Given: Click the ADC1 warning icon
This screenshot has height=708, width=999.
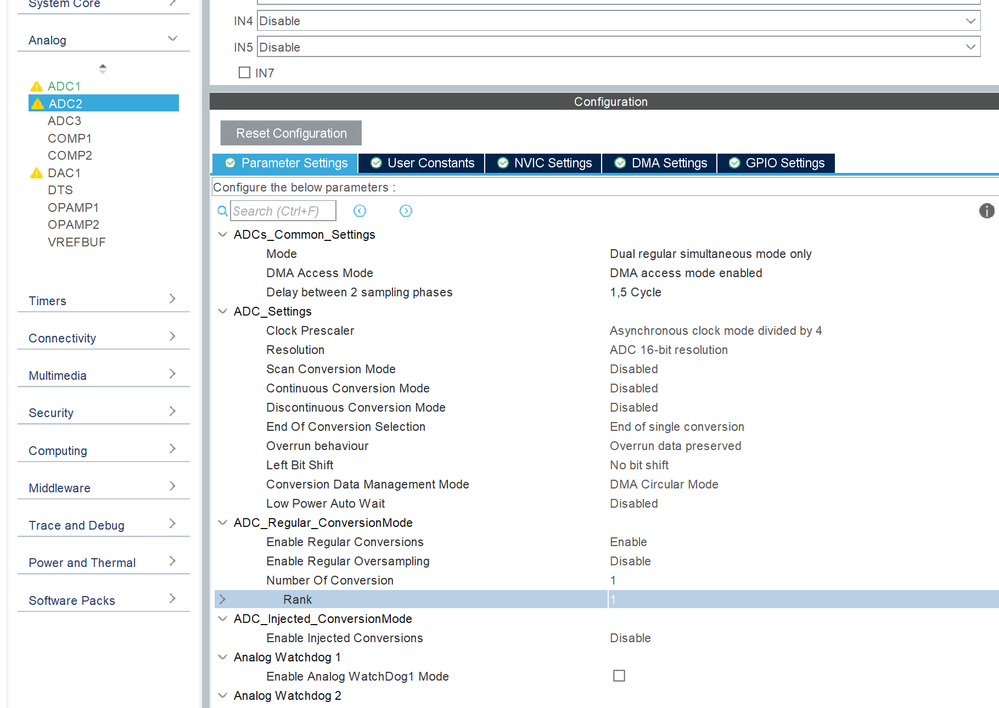Looking at the screenshot, I should point(36,86).
